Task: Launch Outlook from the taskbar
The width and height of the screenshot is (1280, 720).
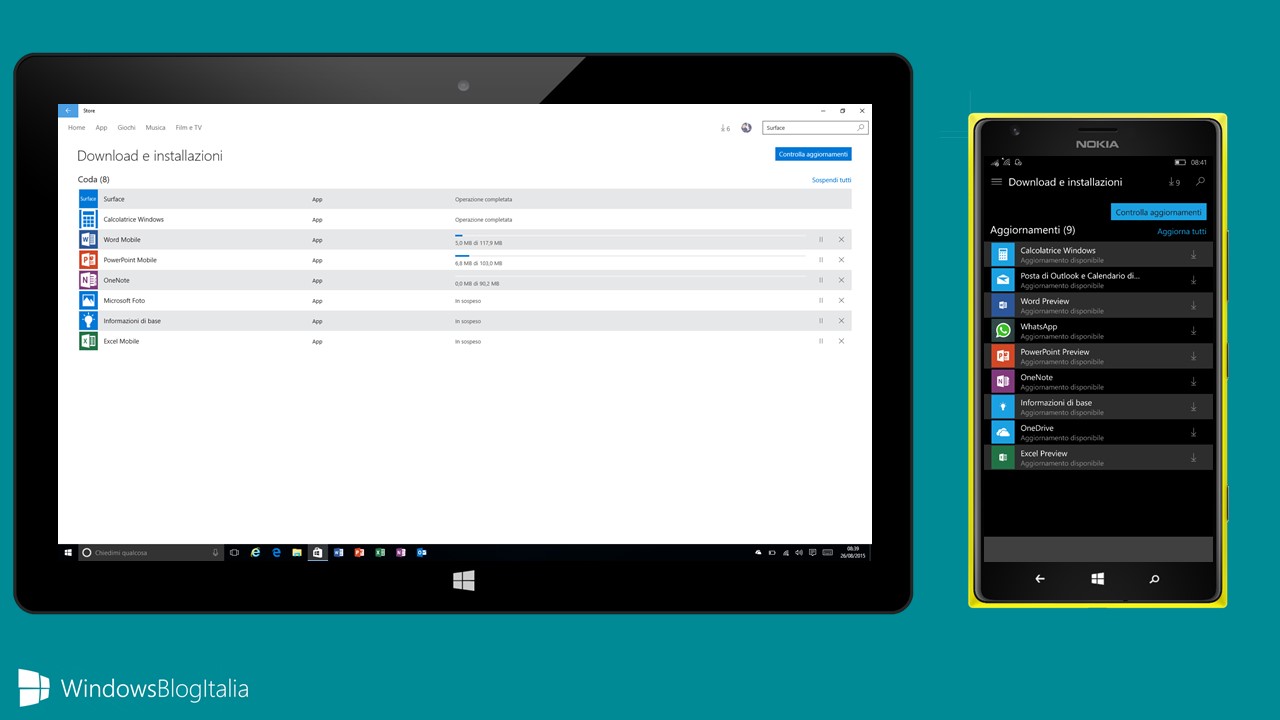Action: (x=422, y=552)
